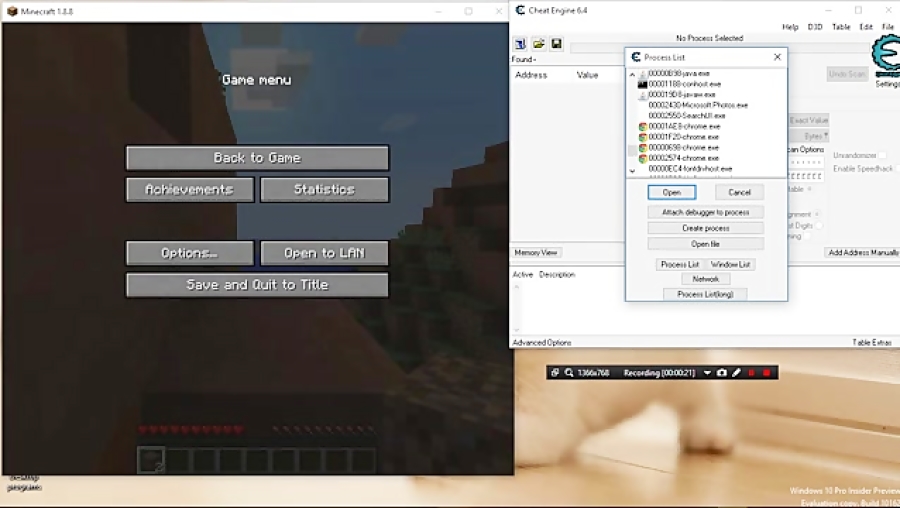Open the recording bar dropdown arrow
Screen dimensions: 900x508
tap(707, 373)
